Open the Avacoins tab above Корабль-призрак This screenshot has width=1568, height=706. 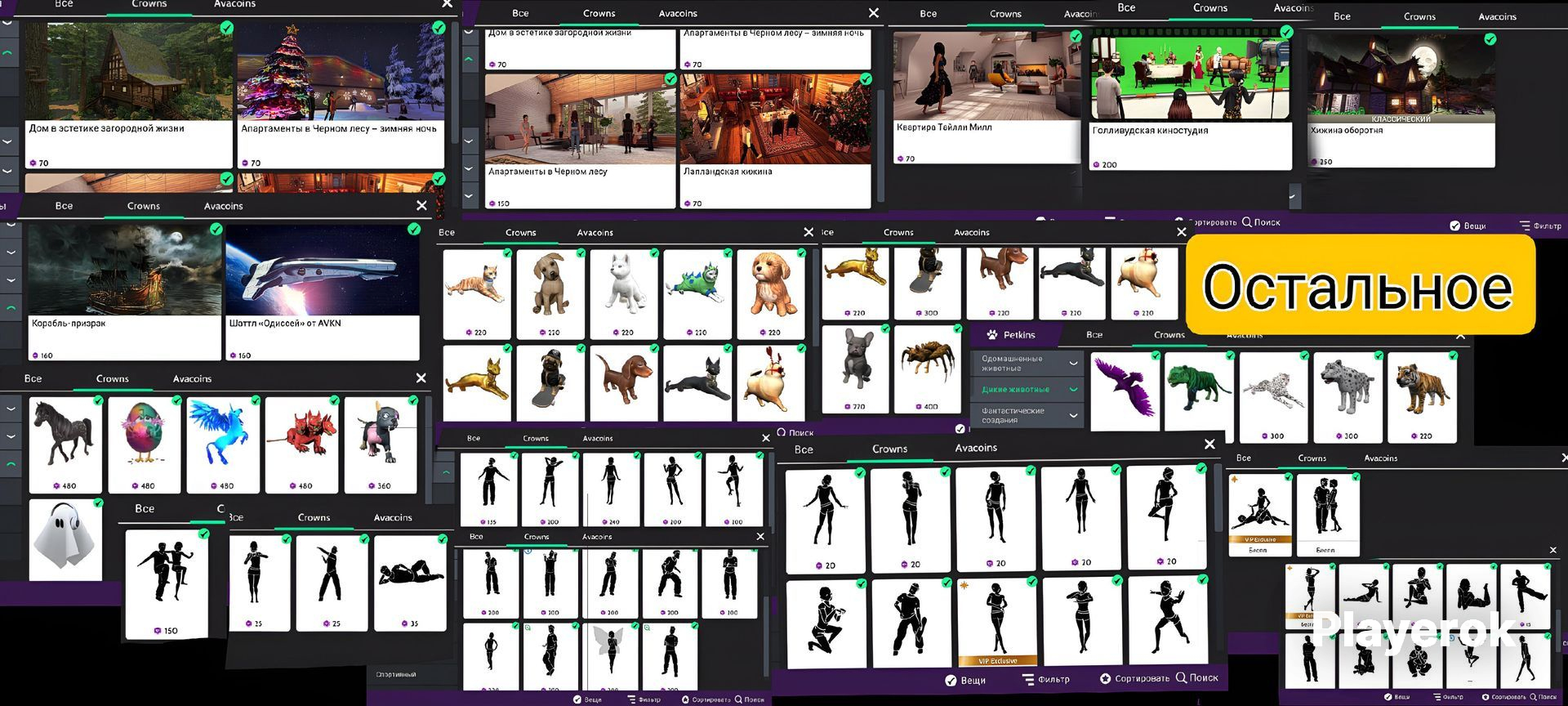(x=224, y=206)
